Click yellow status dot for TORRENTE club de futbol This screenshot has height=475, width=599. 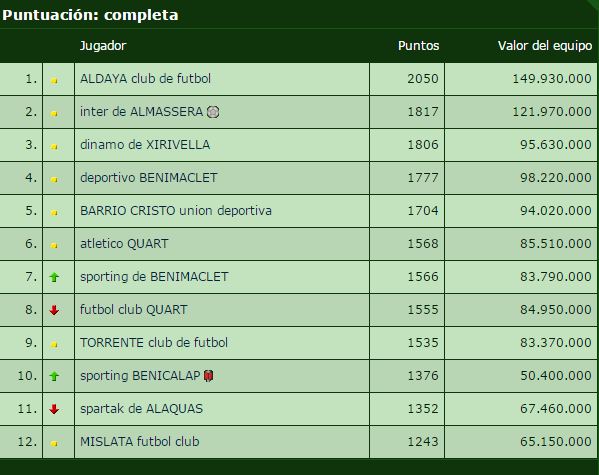point(54,344)
